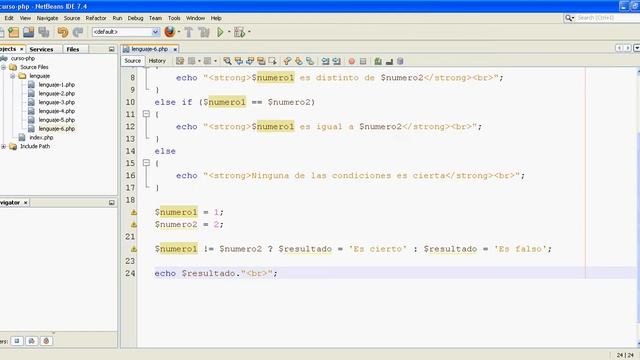Collapse the Source Files tree node
Screen dimensions: 640x360
pos(4,67)
